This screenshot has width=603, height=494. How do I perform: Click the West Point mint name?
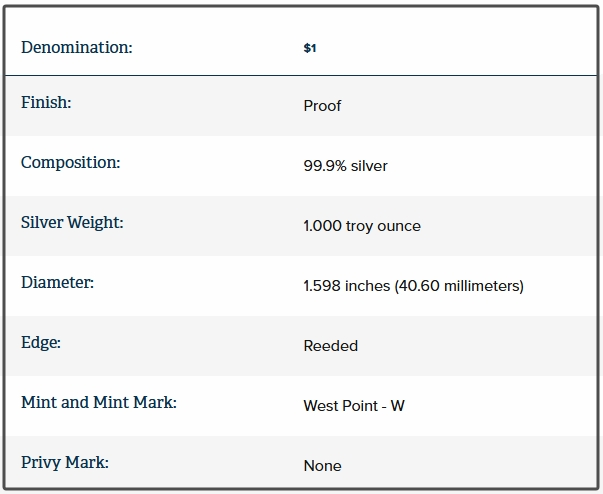(340, 405)
